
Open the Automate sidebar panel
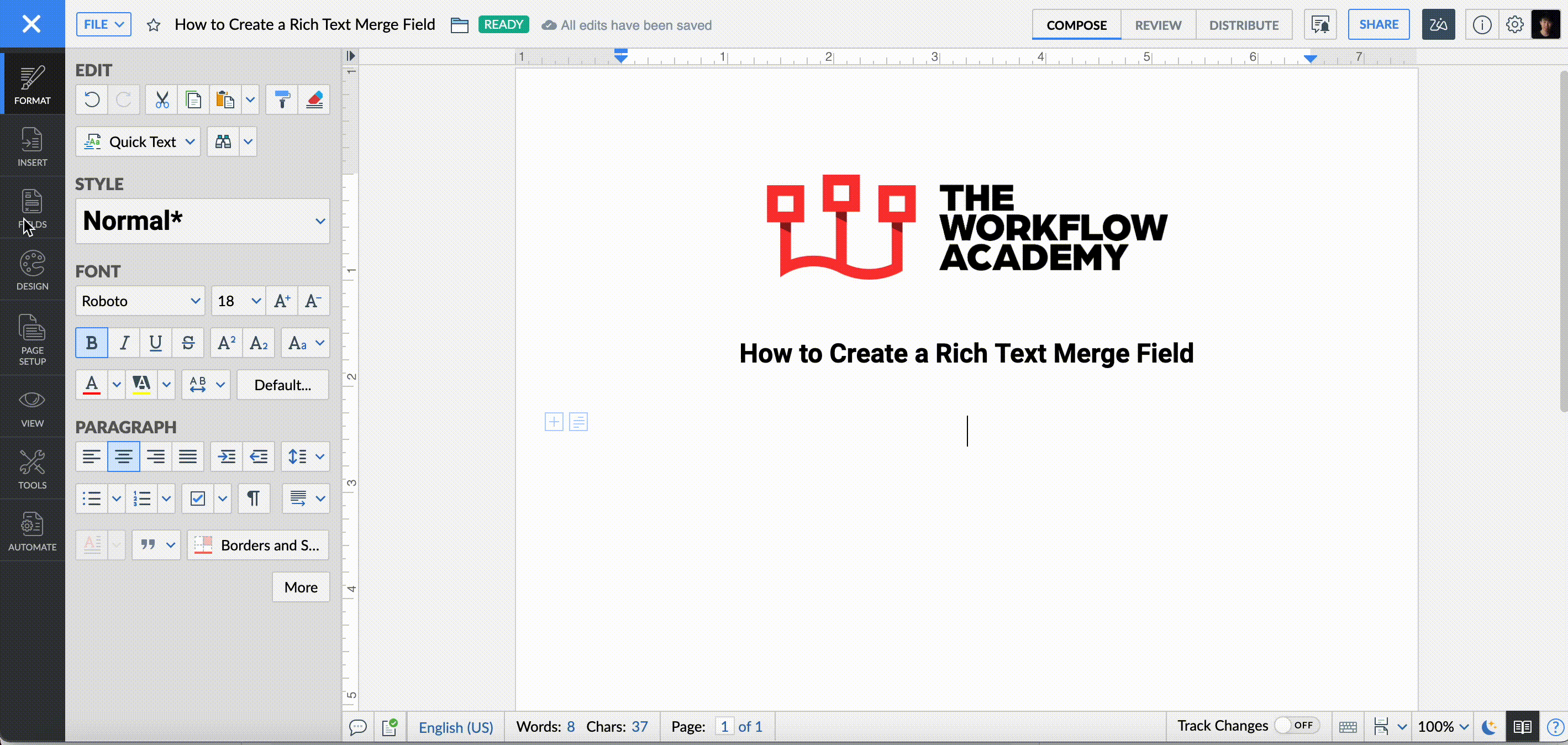point(32,531)
